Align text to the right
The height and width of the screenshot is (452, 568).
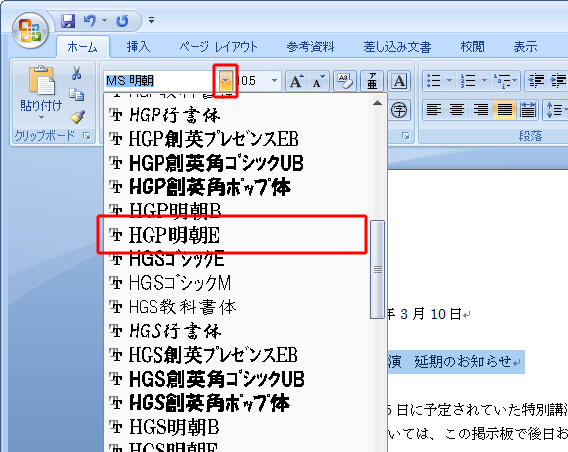tap(480, 109)
